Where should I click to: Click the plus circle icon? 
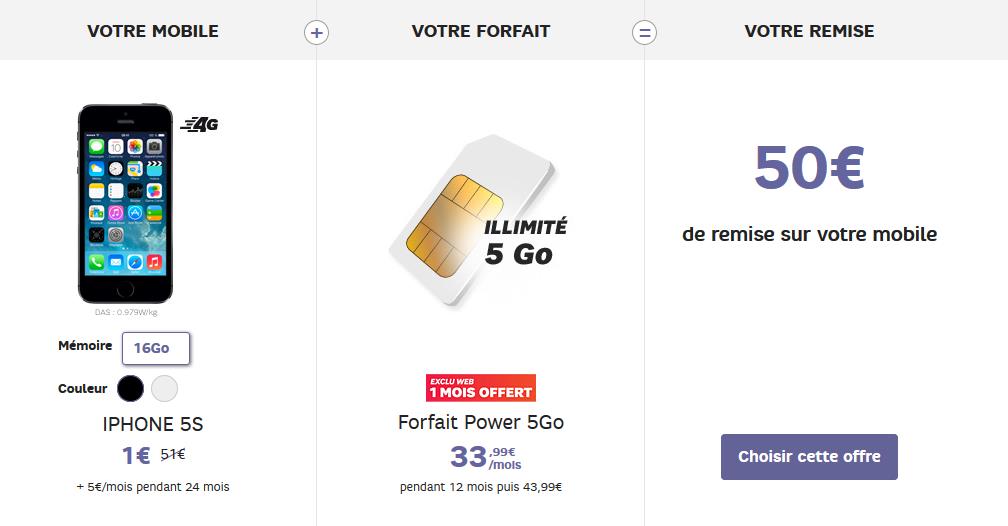pos(316,32)
